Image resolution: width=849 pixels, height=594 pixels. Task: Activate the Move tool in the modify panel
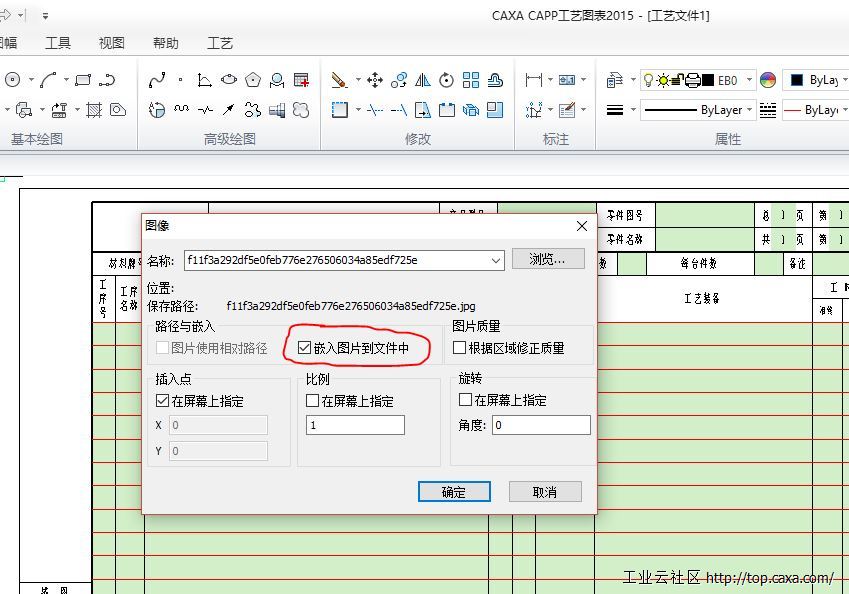point(374,79)
